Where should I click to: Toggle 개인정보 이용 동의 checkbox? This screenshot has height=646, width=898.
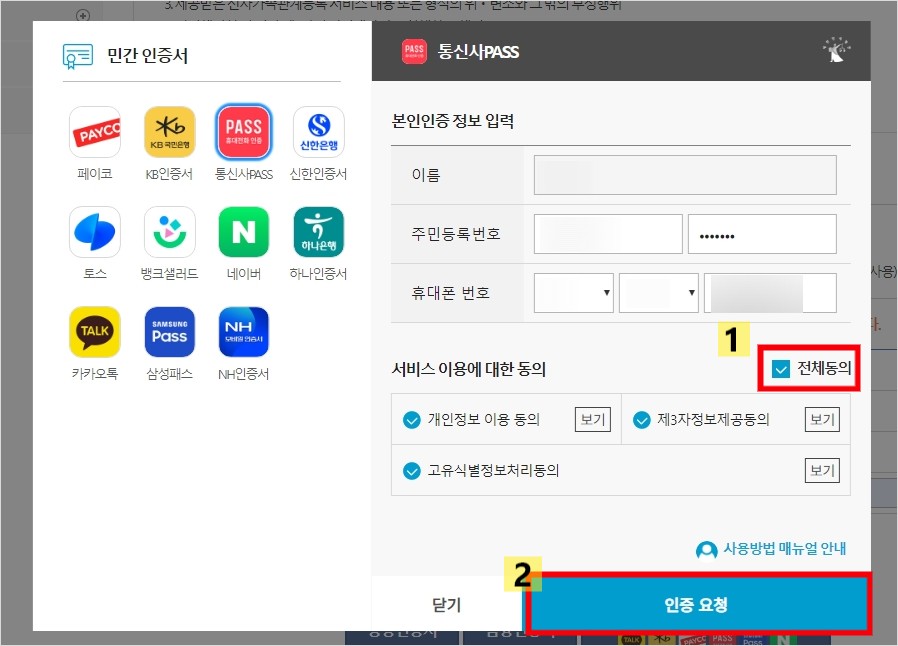(x=411, y=420)
